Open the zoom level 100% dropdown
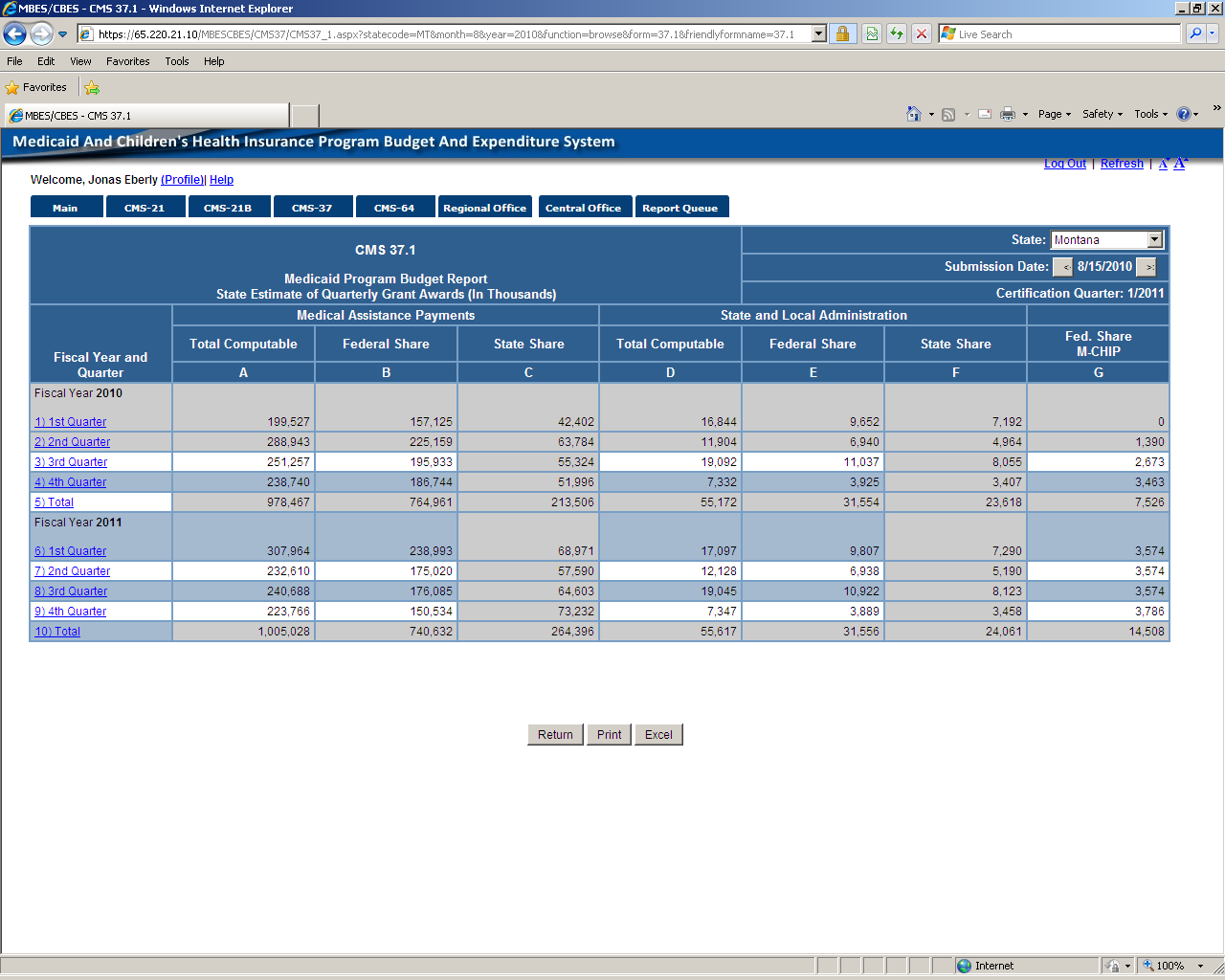This screenshot has width=1225, height=980. coord(1200,966)
